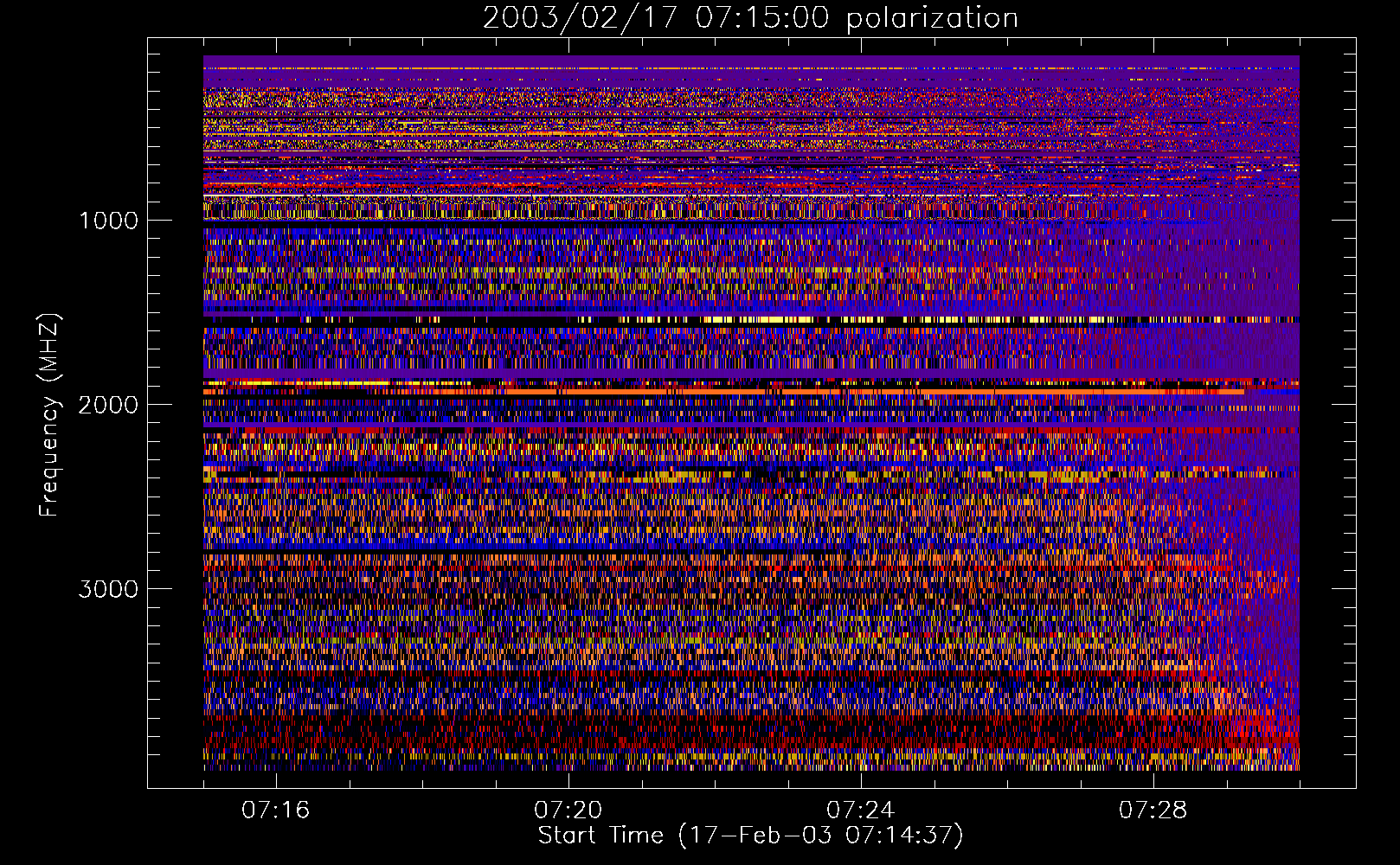Select the 1000 frequency axis label

click(x=108, y=221)
